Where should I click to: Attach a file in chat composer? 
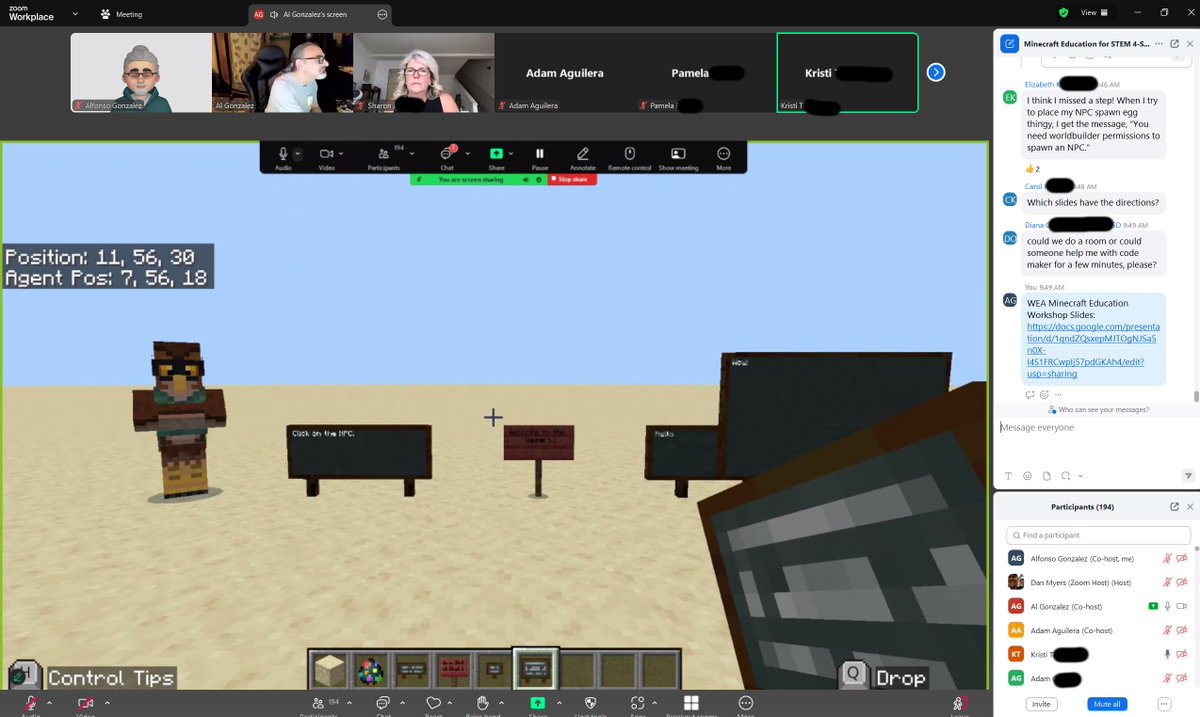[x=1046, y=475]
